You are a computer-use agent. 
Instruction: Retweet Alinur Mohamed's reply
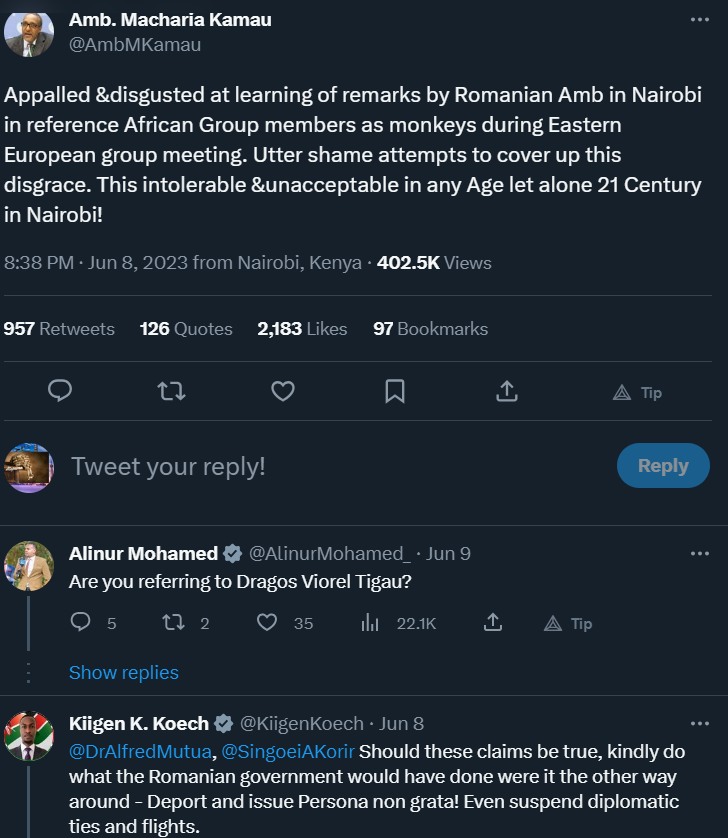pyautogui.click(x=173, y=623)
